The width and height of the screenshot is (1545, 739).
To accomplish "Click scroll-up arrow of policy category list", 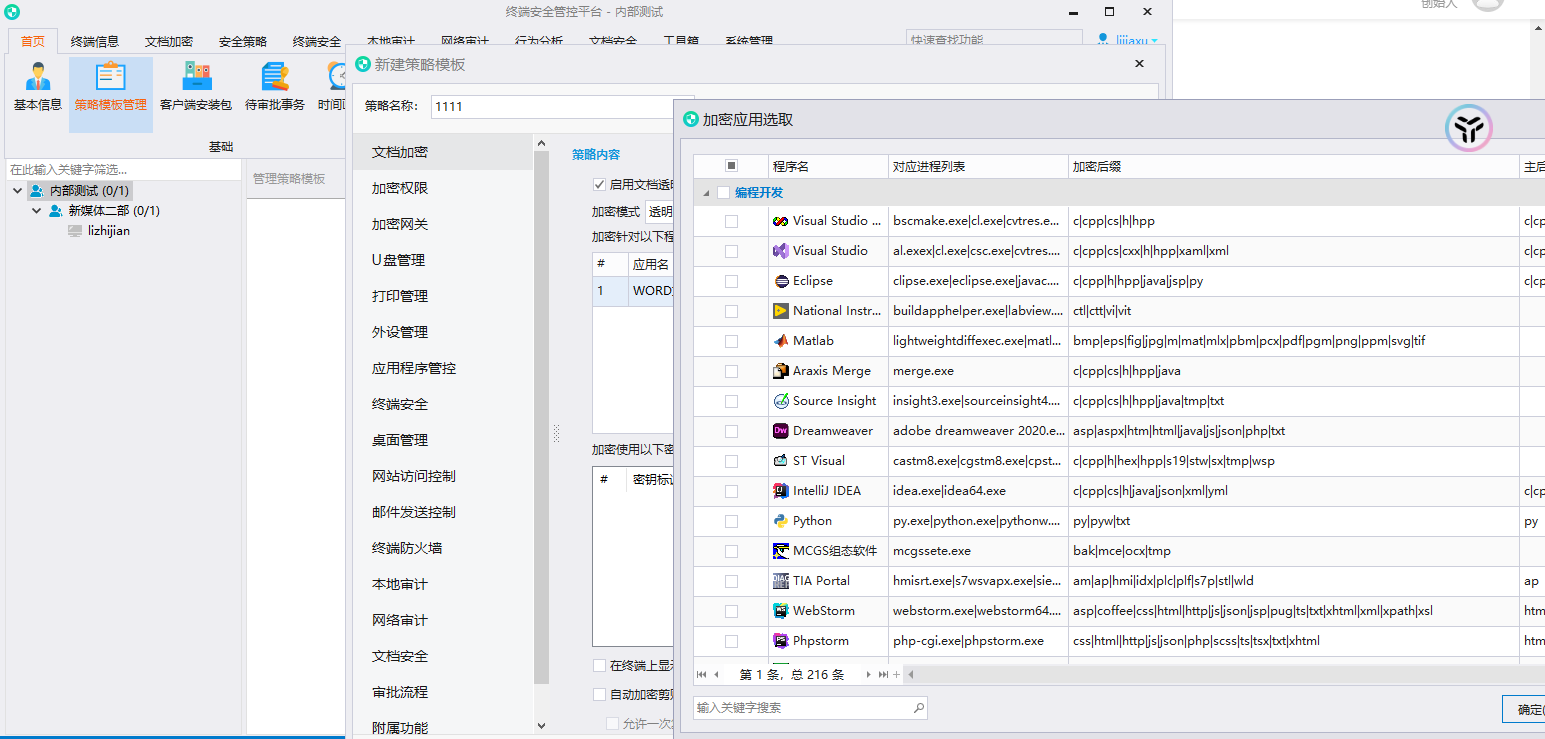I will click(x=542, y=143).
